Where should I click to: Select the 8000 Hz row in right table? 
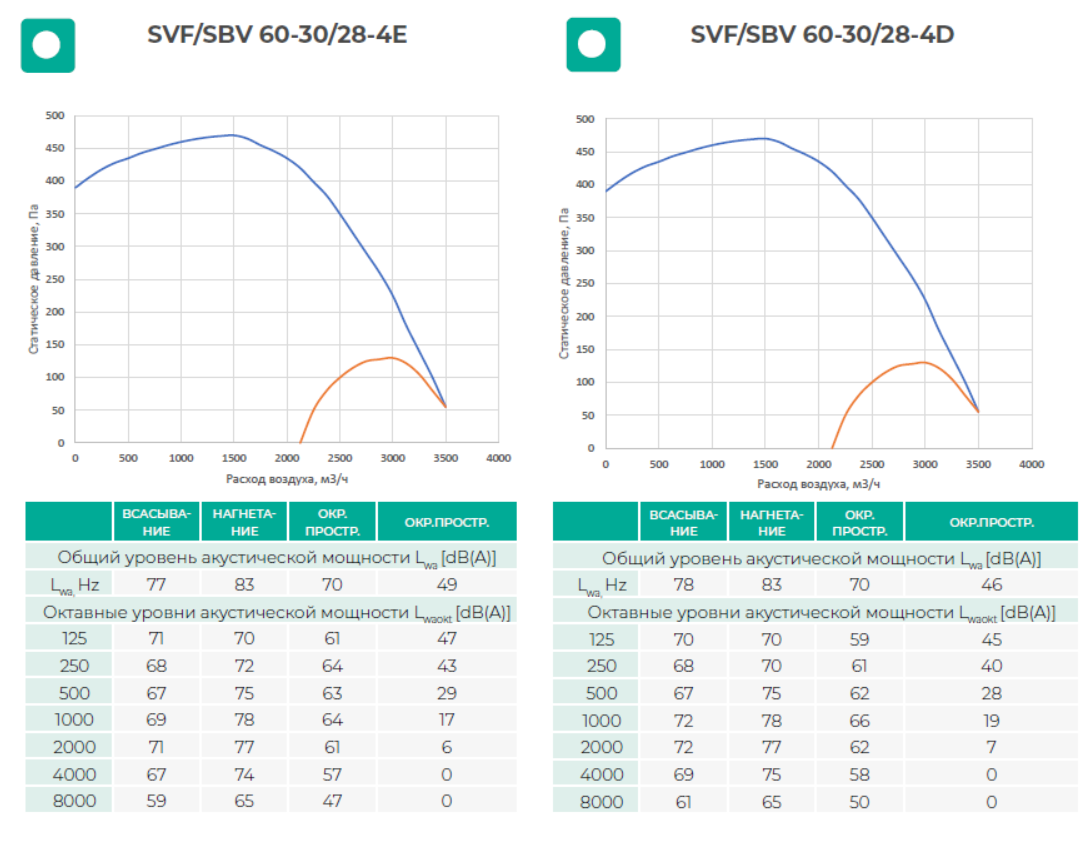pyautogui.click(x=600, y=801)
